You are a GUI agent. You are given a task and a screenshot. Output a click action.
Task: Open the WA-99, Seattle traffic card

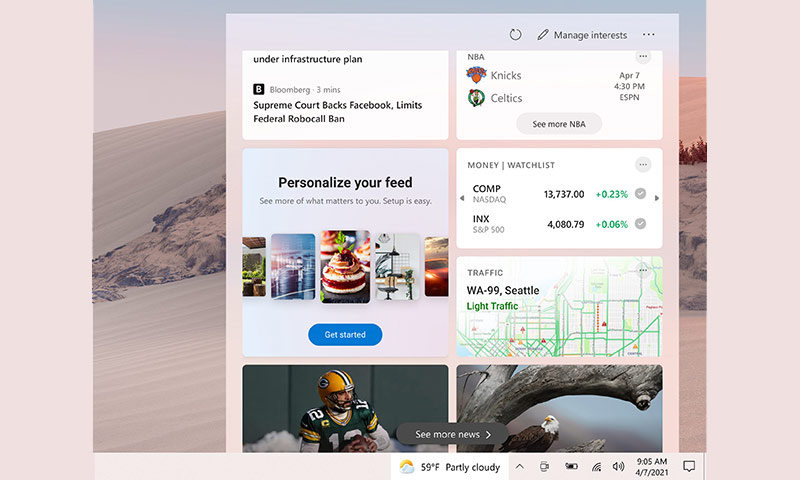[559, 307]
